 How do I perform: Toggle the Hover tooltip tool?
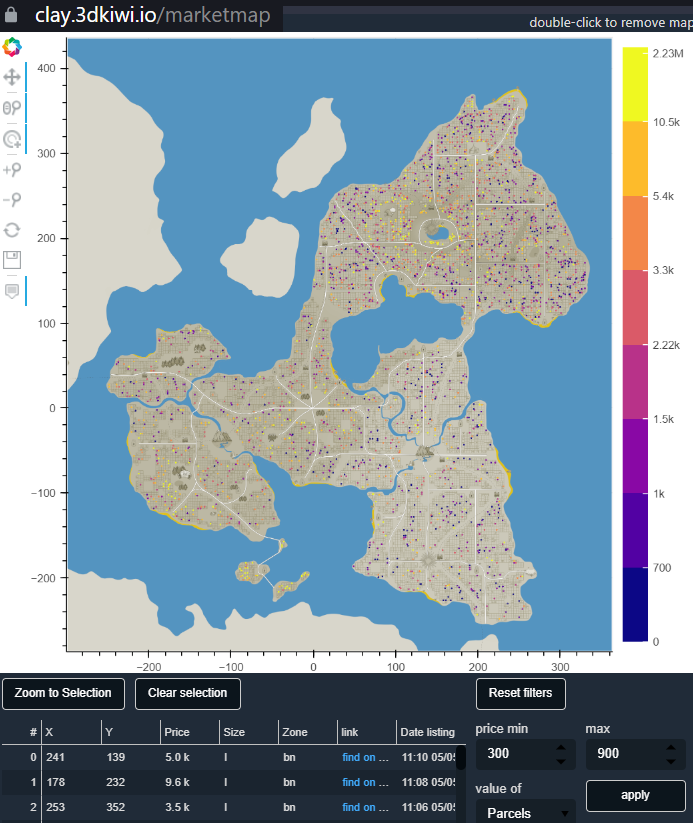tap(12, 291)
